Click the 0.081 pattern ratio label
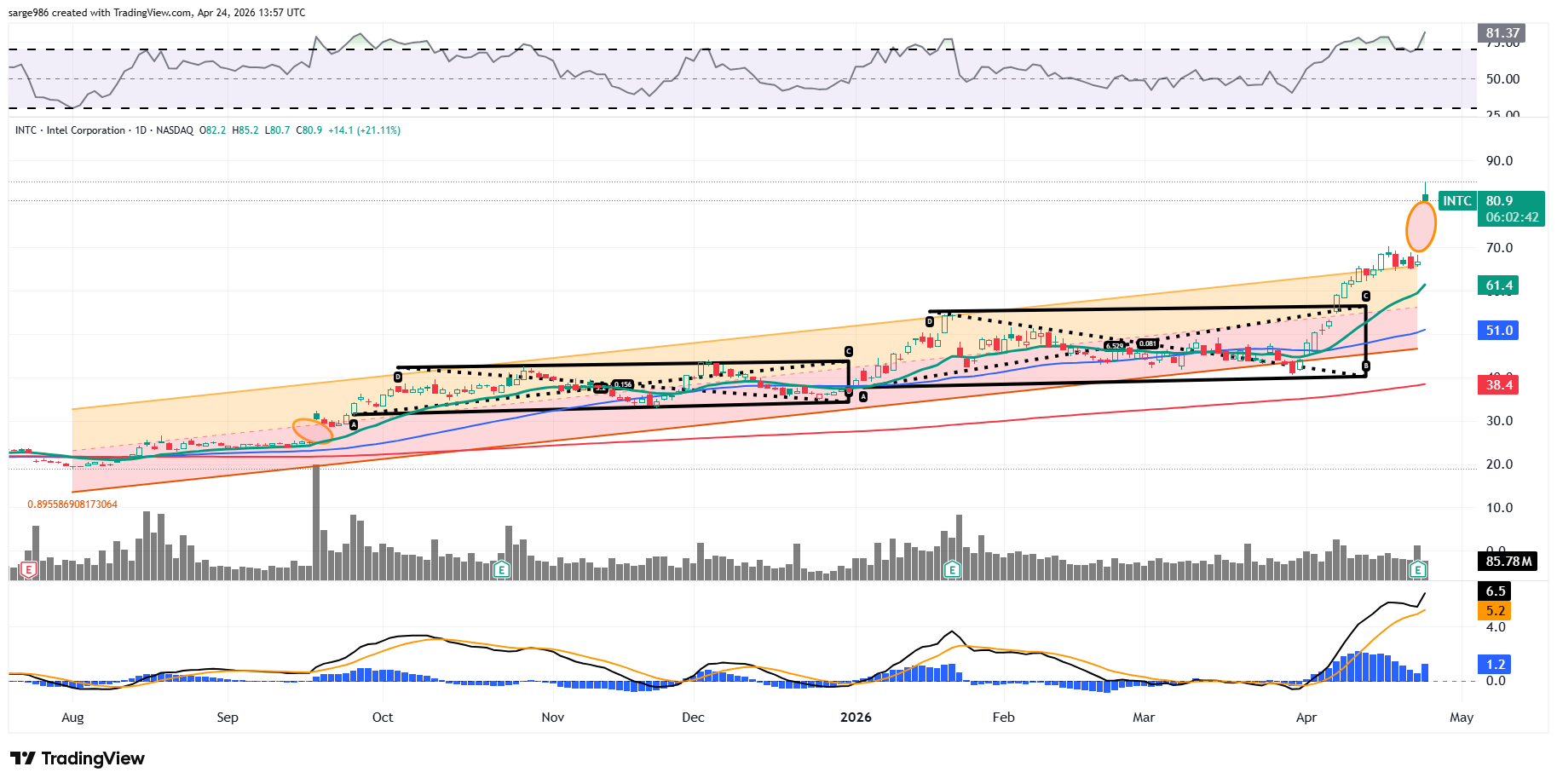This screenshot has width=1557, height=784. point(1148,344)
